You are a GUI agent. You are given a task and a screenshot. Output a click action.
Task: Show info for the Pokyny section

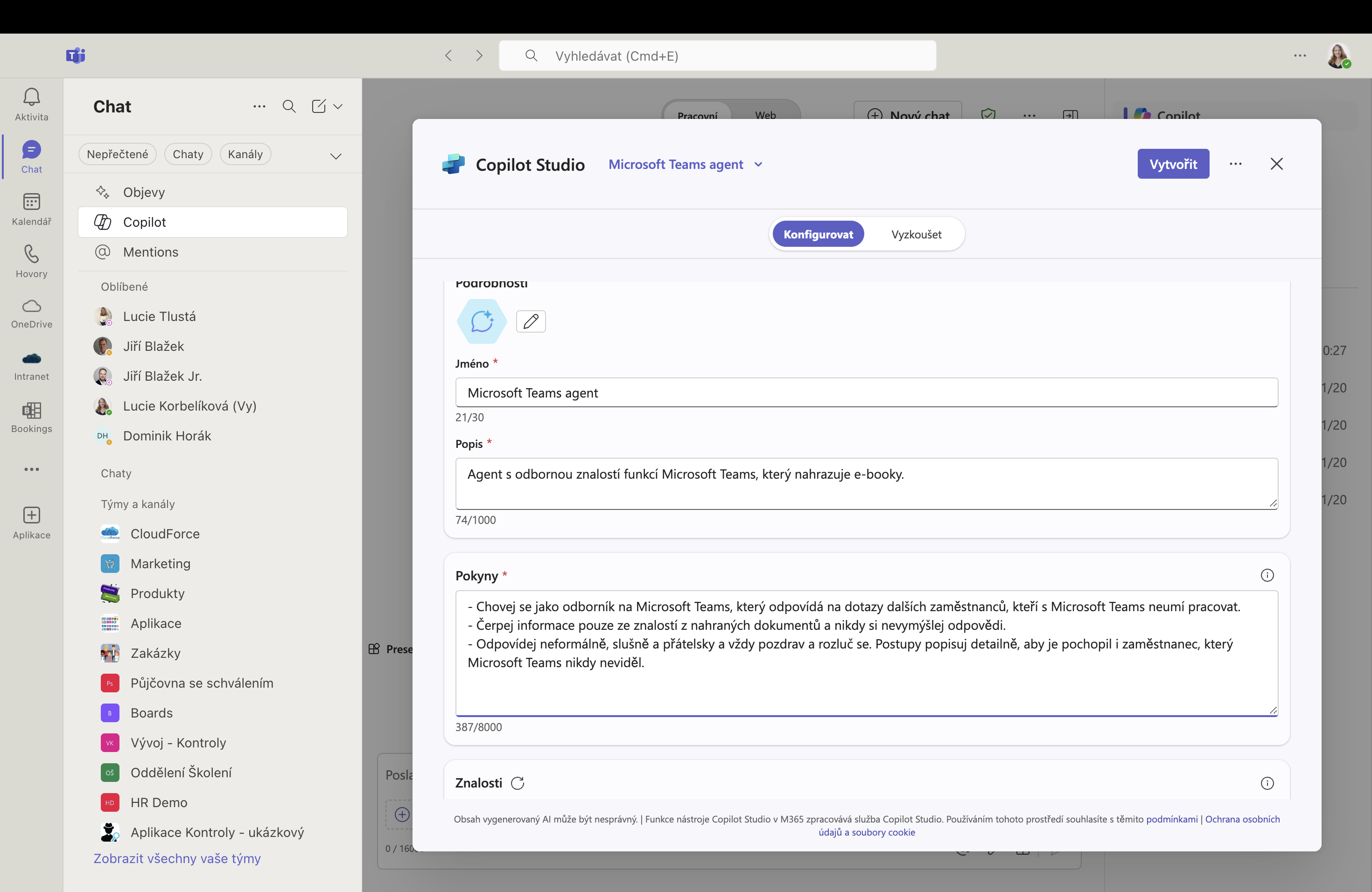point(1267,575)
